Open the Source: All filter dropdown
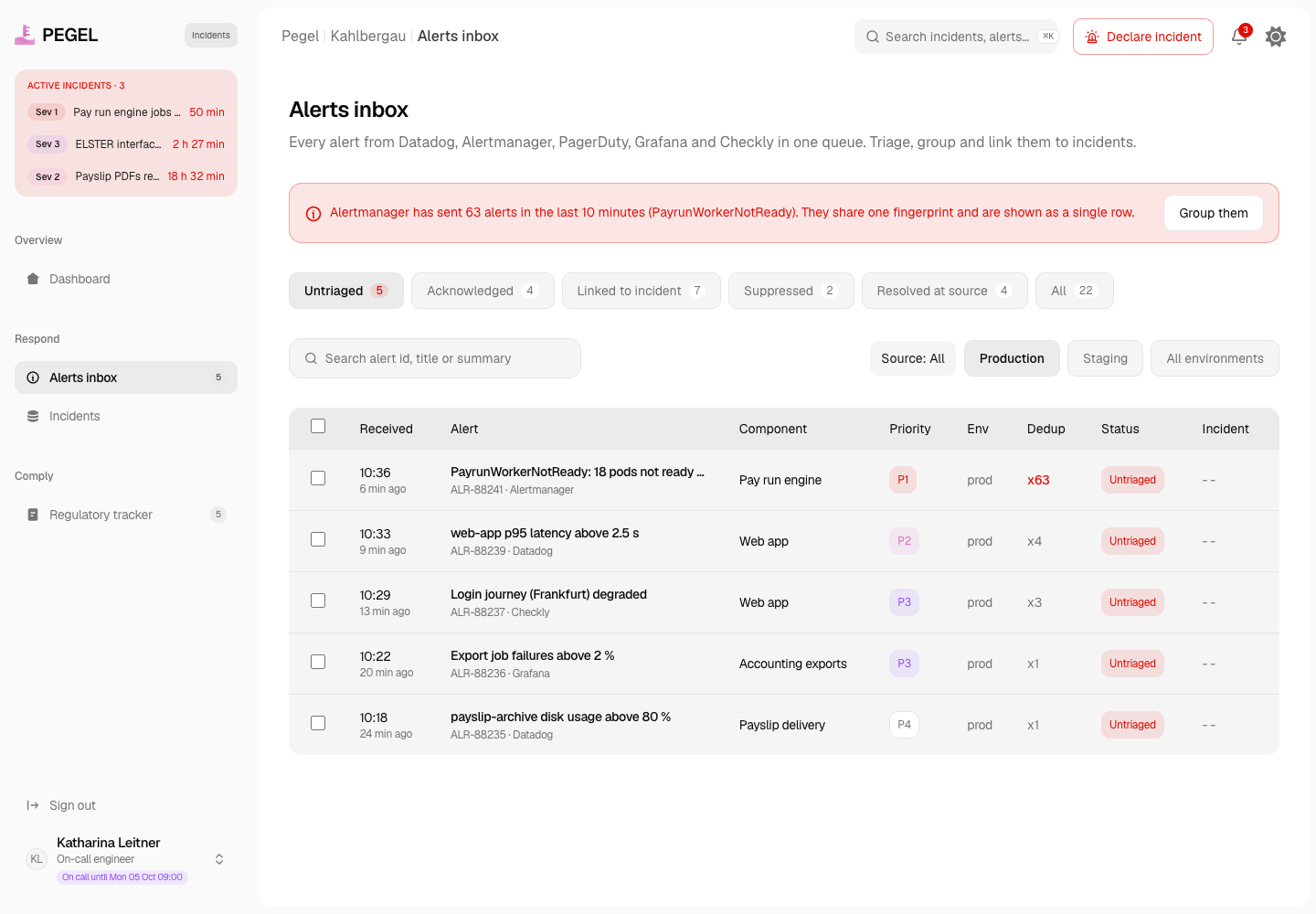This screenshot has height=914, width=1316. coord(913,358)
